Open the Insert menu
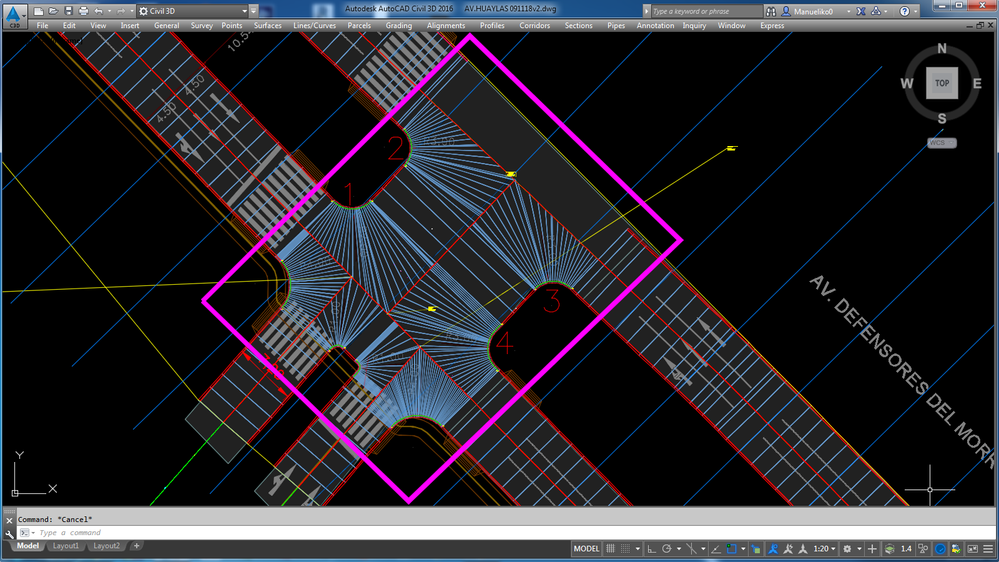 click(130, 25)
